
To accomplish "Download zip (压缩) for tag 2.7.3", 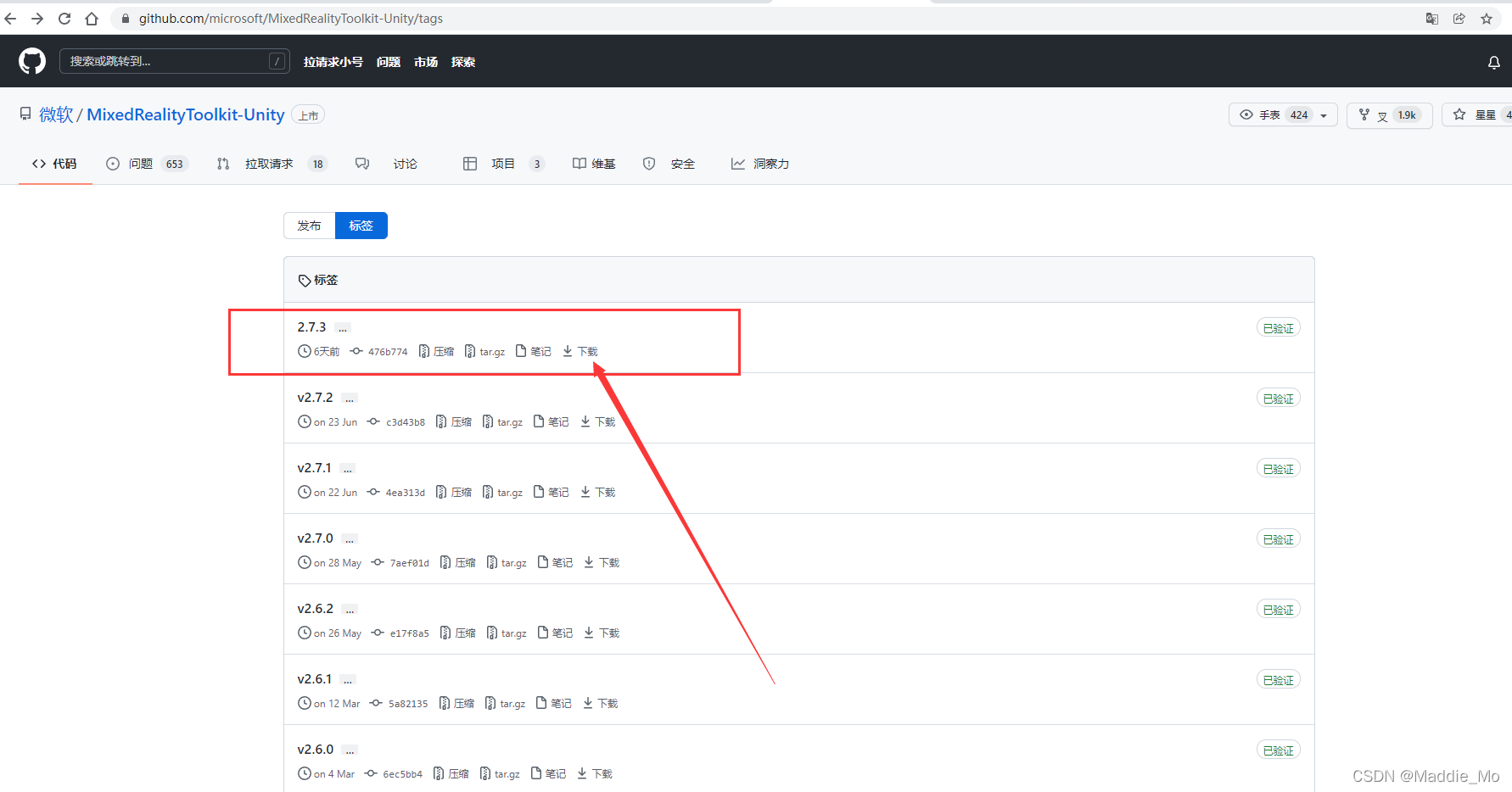I will click(x=436, y=352).
